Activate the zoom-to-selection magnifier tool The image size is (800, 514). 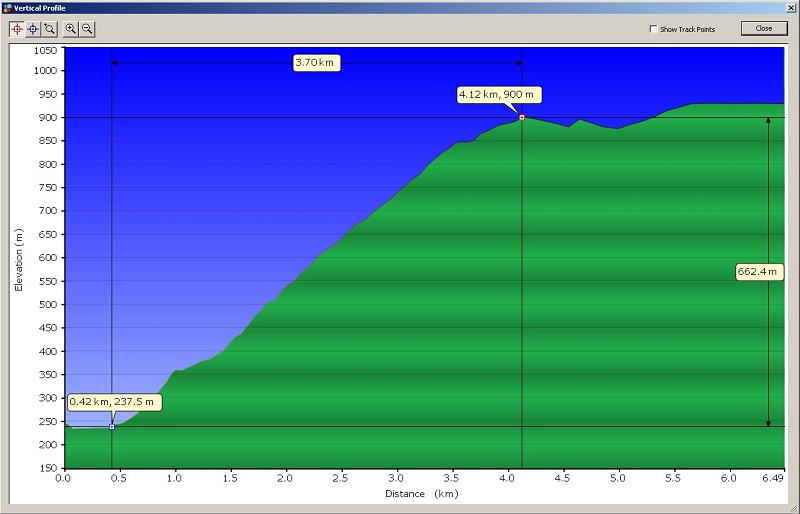(49, 29)
